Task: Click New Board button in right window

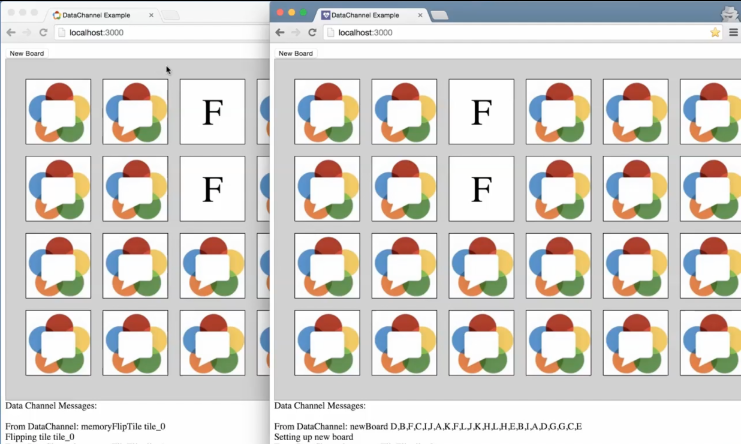Action: point(295,53)
